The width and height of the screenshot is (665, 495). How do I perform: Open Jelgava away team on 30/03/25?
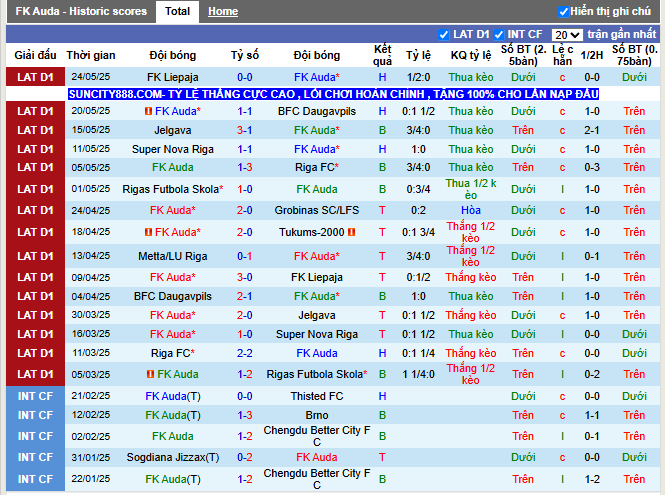[317, 315]
